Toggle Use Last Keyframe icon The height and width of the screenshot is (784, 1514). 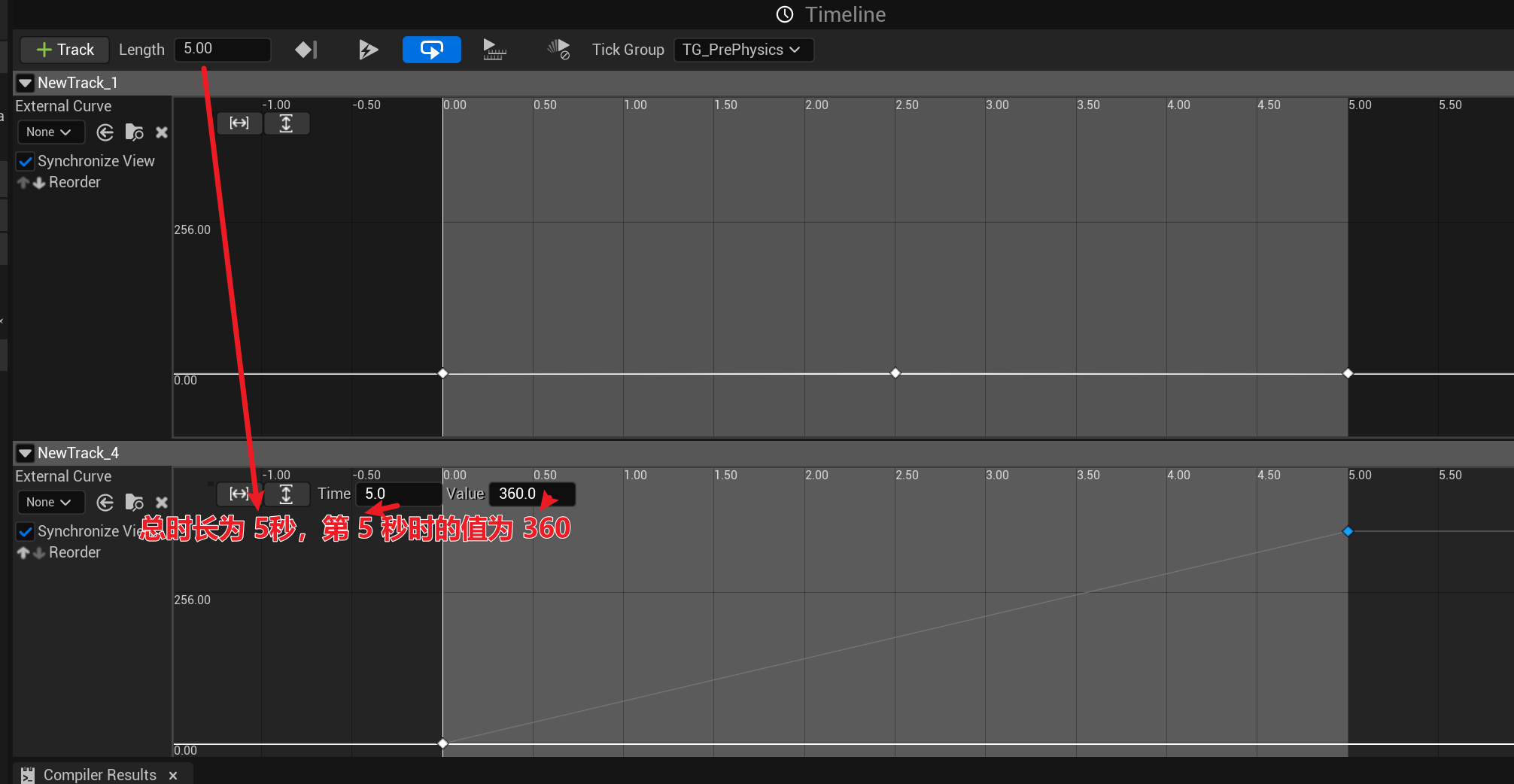tap(306, 50)
